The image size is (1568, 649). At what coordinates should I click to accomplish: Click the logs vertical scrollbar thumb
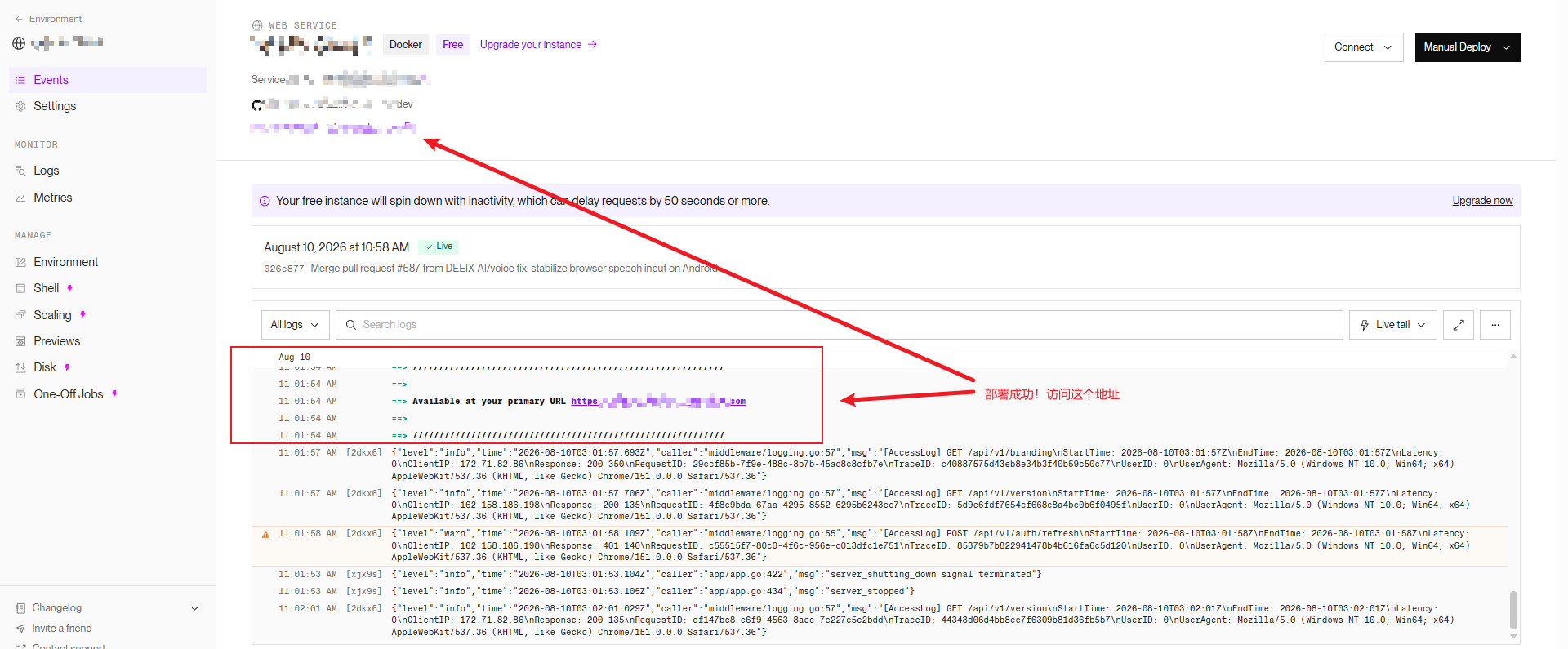click(x=1513, y=610)
